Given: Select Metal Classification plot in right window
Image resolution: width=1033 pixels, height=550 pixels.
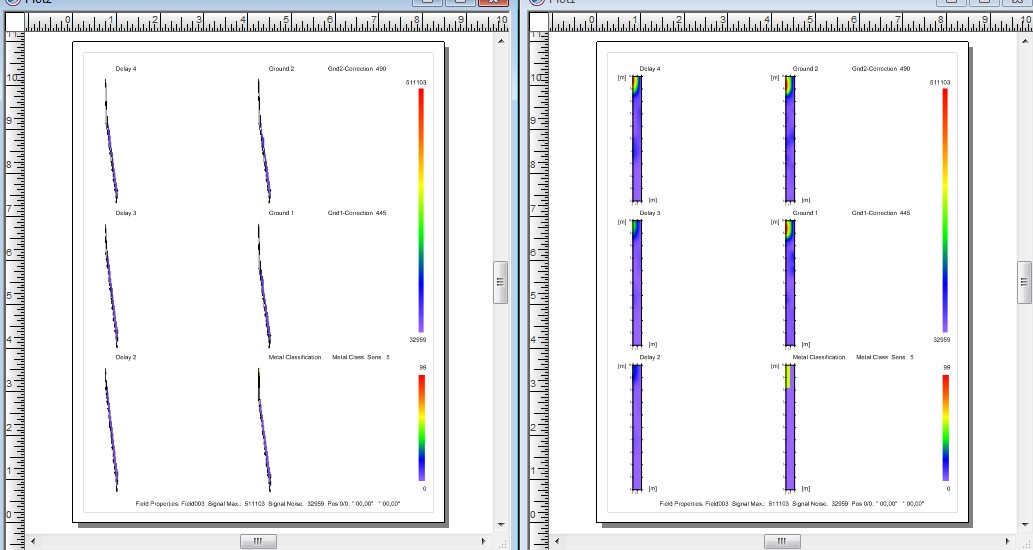Looking at the screenshot, I should pos(789,427).
